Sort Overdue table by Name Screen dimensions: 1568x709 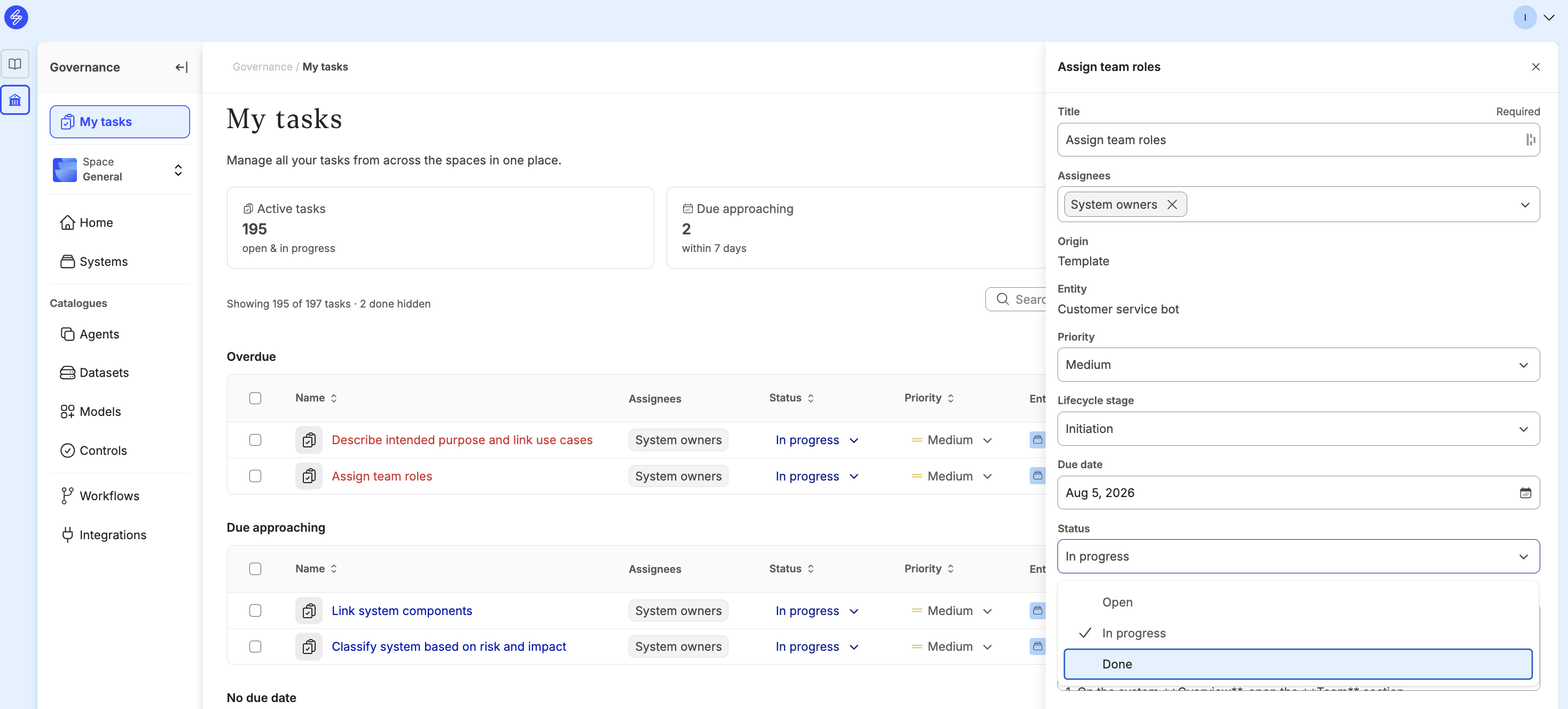[317, 398]
